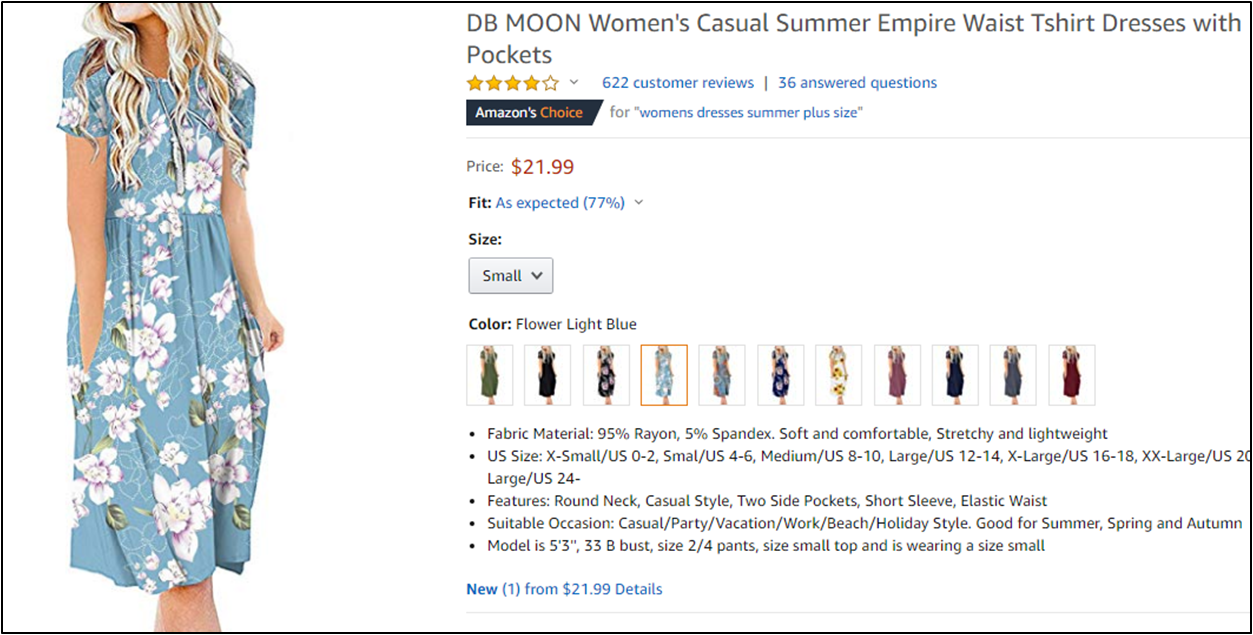Choose the white sunflower print dress swatch
The width and height of the screenshot is (1253, 635).
(838, 375)
